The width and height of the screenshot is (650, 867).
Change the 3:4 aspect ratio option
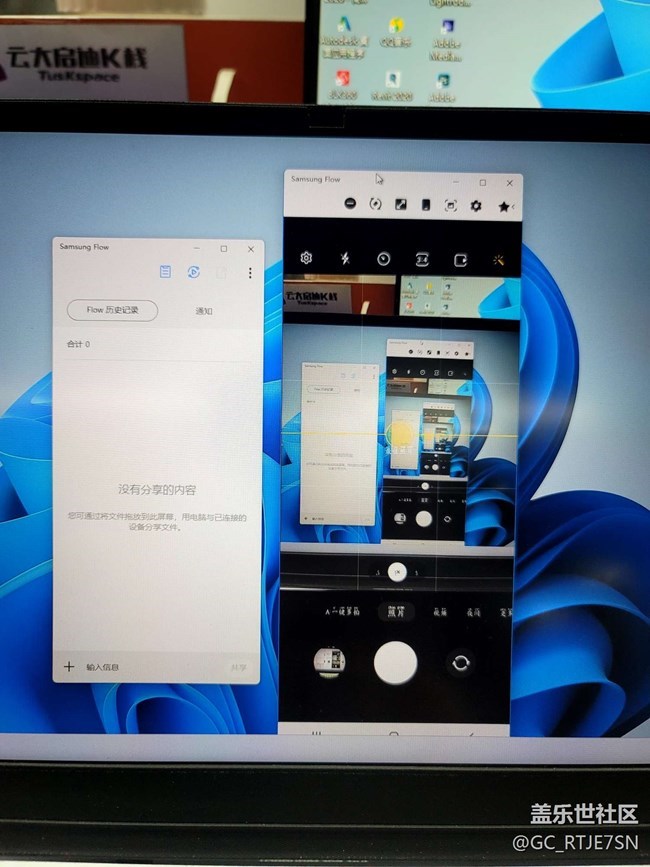[422, 259]
